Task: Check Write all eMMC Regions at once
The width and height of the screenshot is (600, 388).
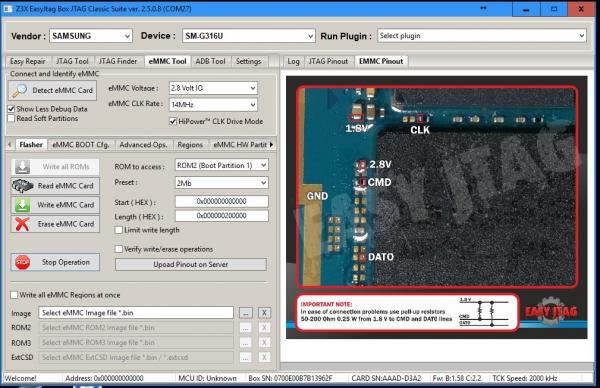Action: [x=14, y=295]
